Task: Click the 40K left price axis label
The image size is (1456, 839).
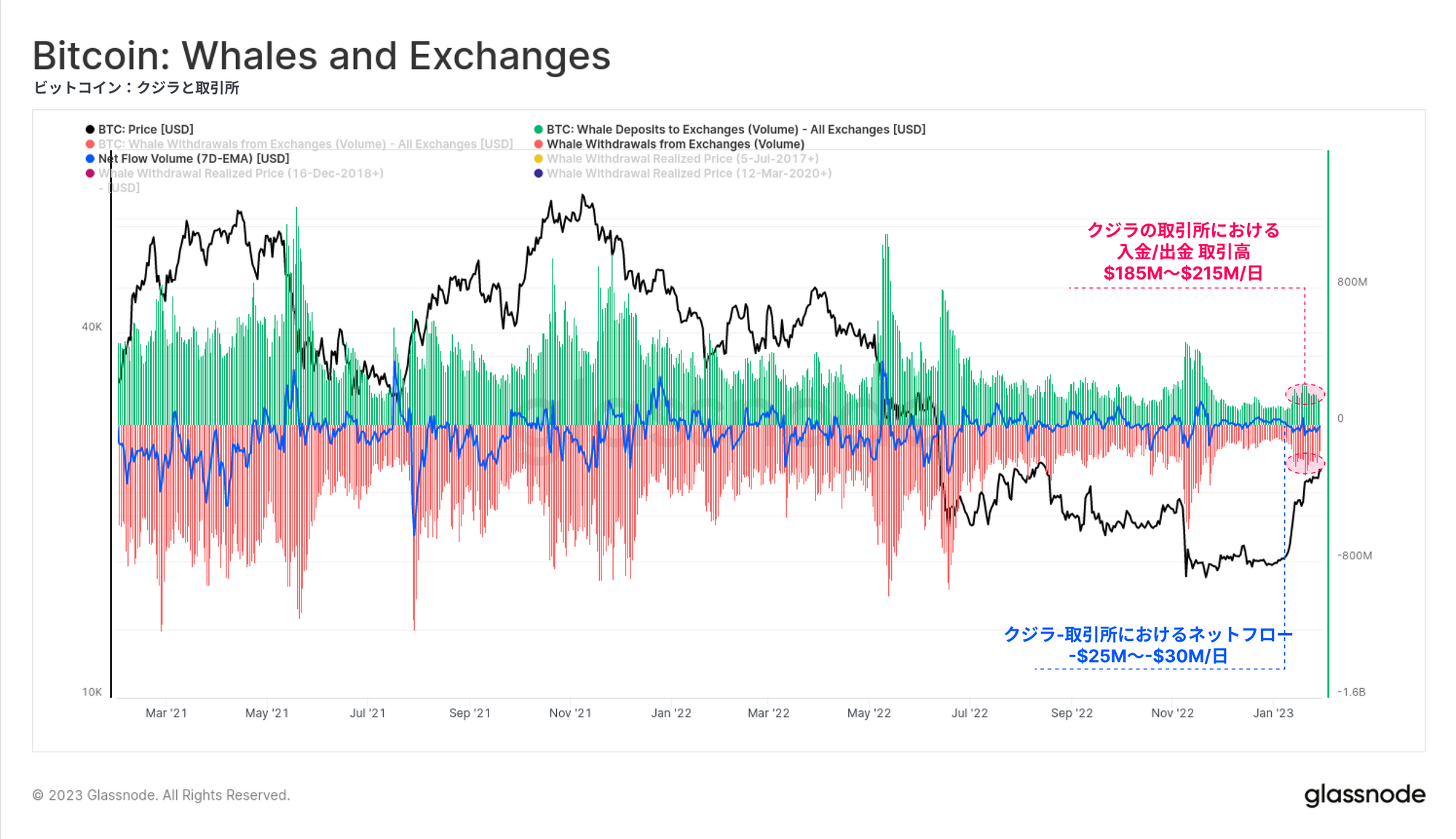Action: pos(92,327)
